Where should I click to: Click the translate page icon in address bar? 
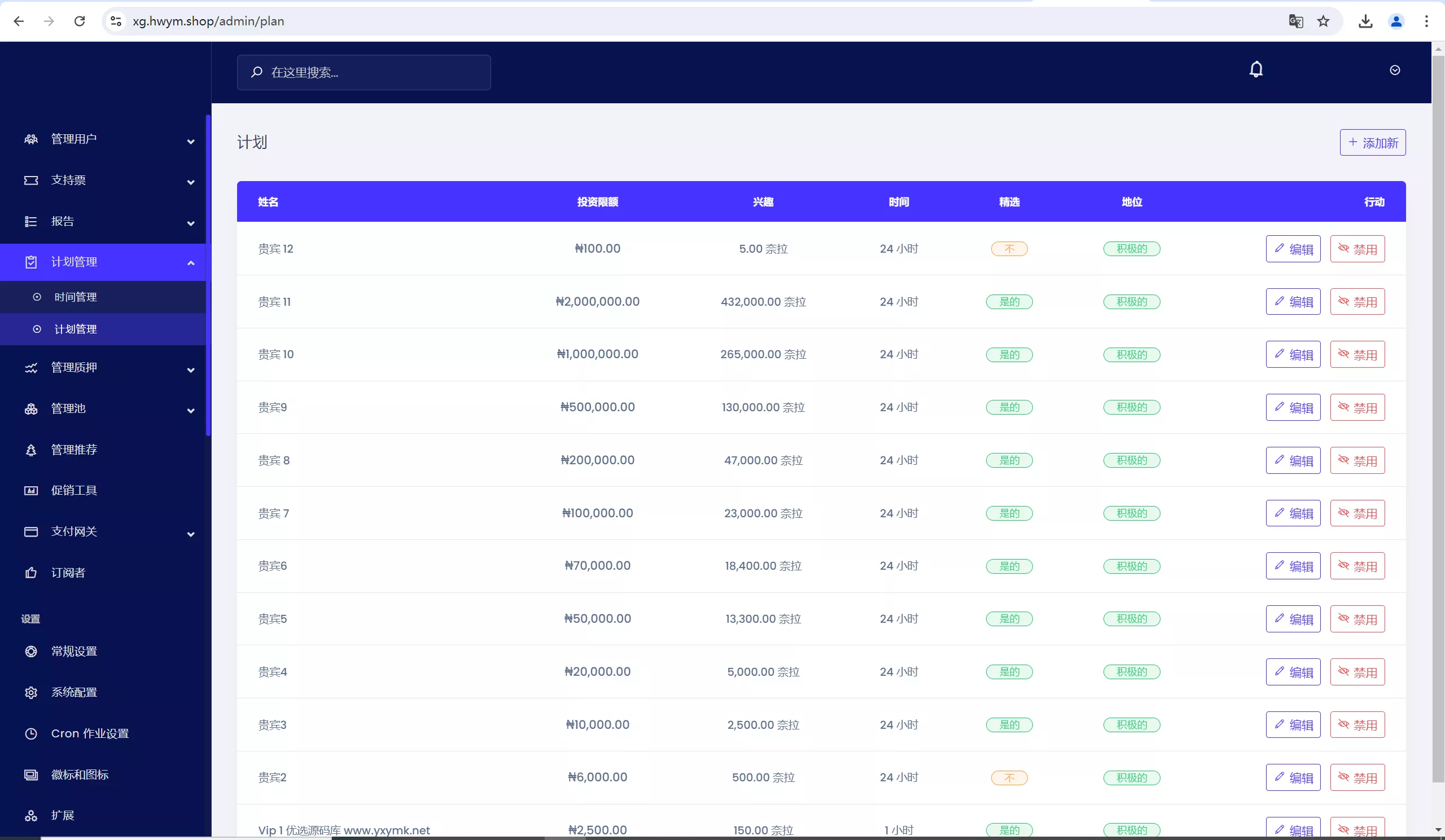[x=1295, y=21]
